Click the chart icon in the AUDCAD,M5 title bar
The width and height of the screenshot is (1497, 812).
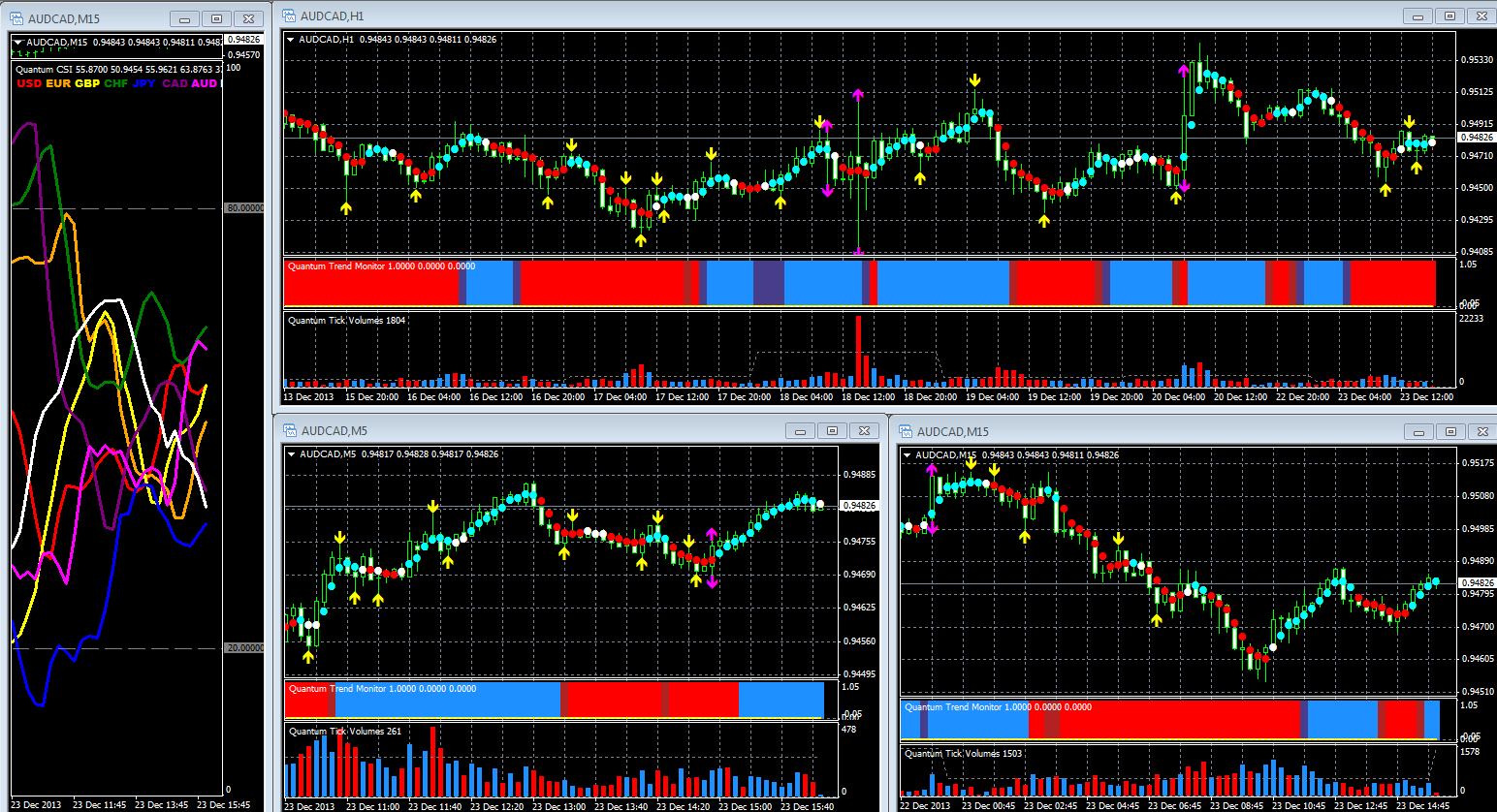[x=288, y=431]
